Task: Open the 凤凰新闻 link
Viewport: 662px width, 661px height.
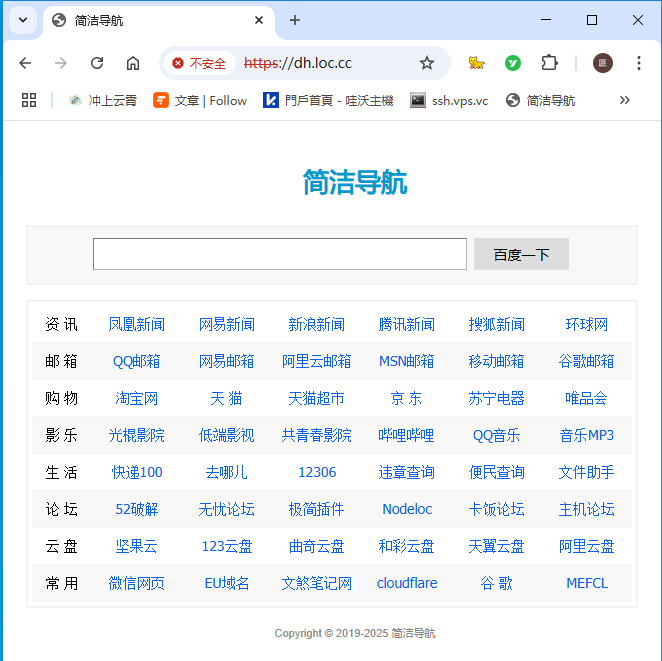Action: pos(137,325)
